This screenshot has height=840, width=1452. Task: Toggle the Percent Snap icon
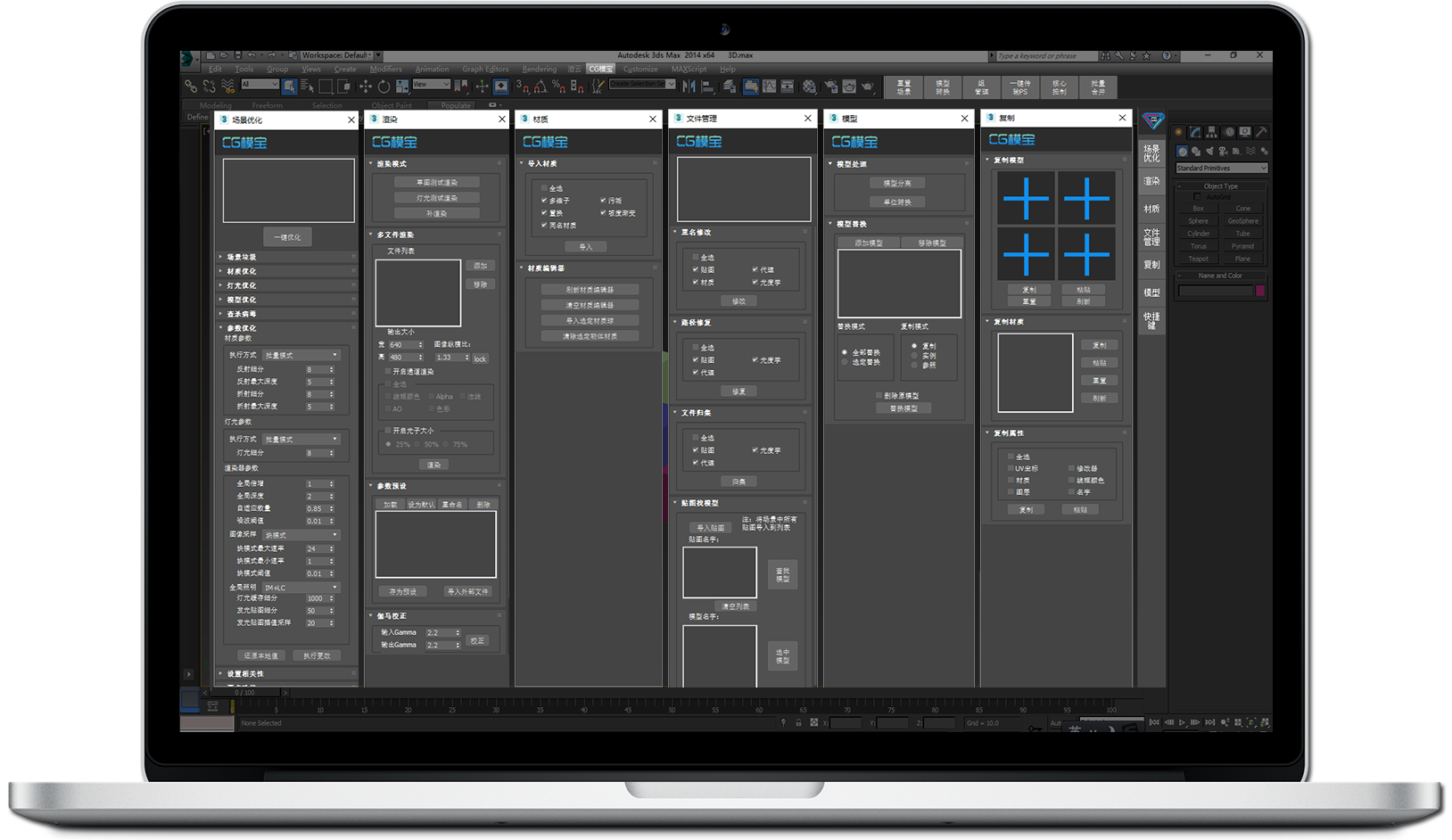pos(558,86)
